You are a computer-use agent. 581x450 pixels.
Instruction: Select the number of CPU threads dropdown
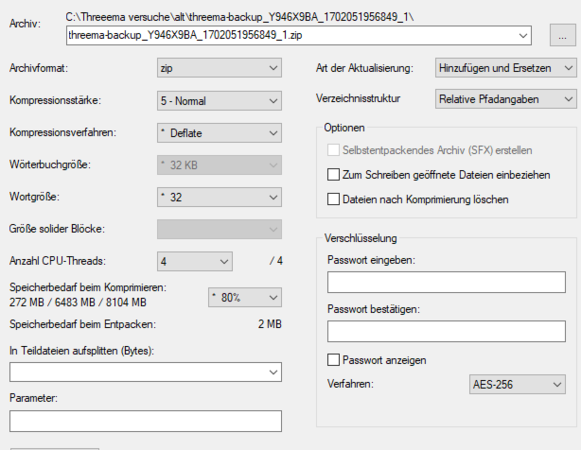pos(195,261)
